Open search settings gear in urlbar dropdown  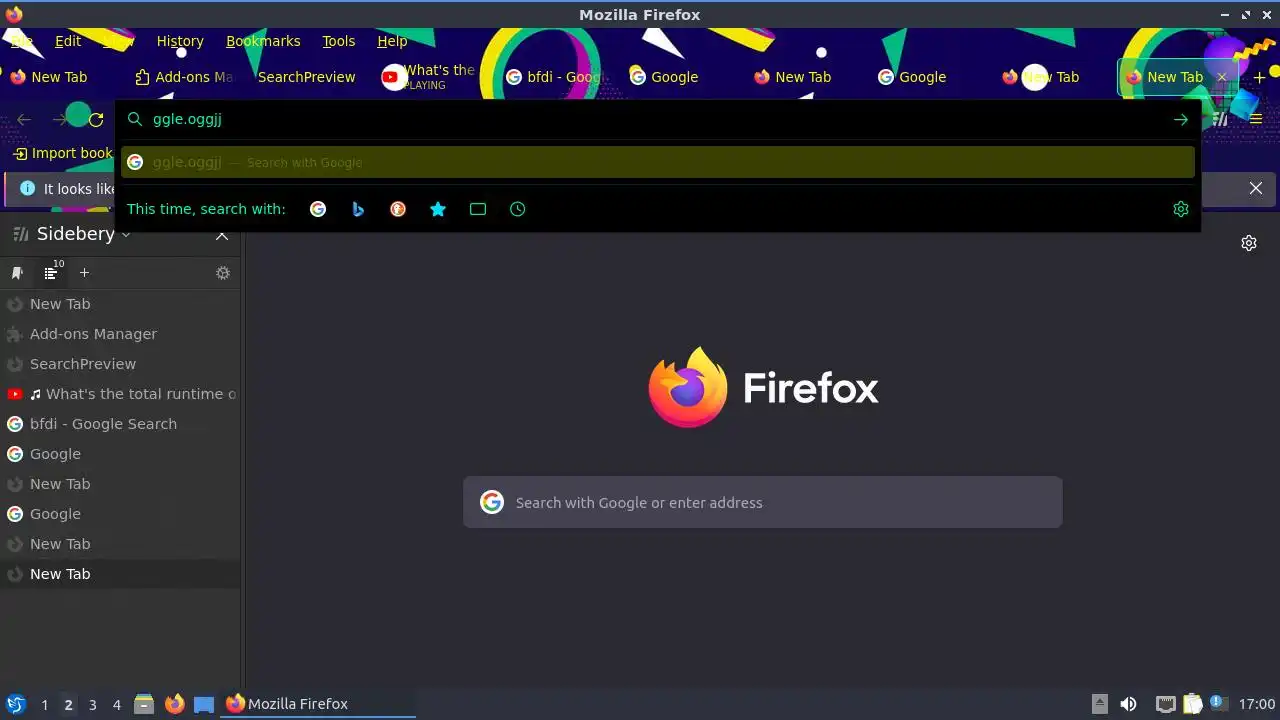point(1181,209)
